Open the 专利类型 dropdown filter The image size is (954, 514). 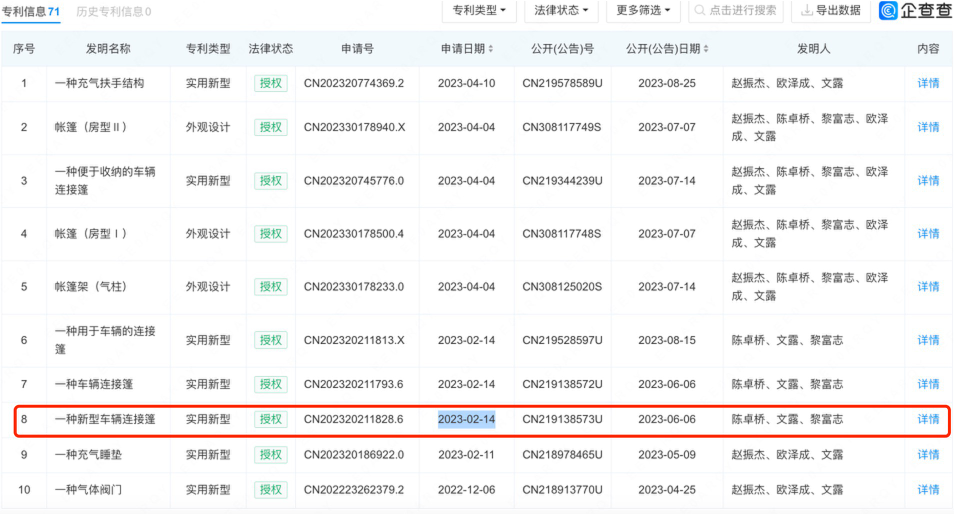[x=478, y=11]
